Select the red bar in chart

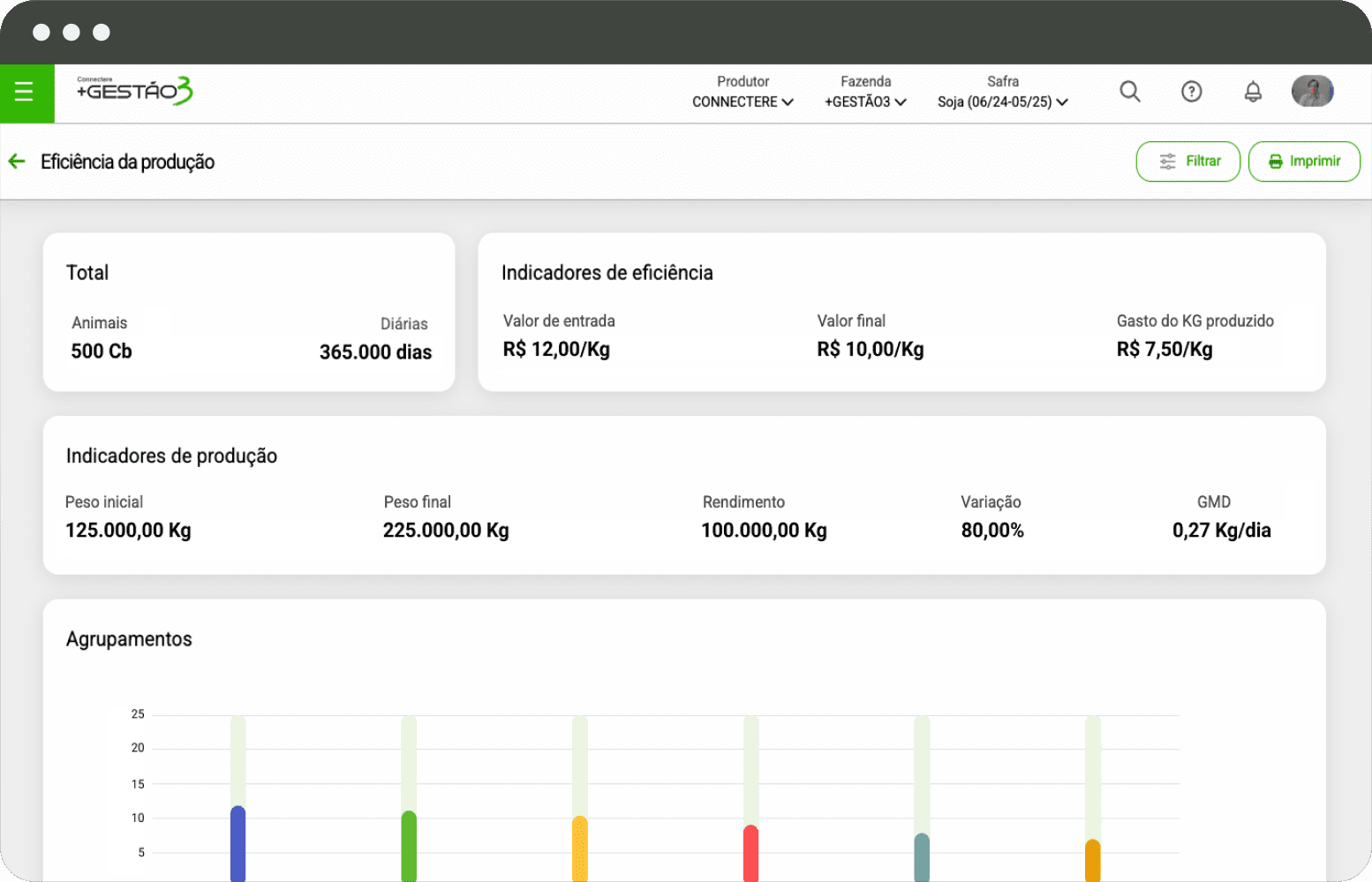[x=750, y=854]
